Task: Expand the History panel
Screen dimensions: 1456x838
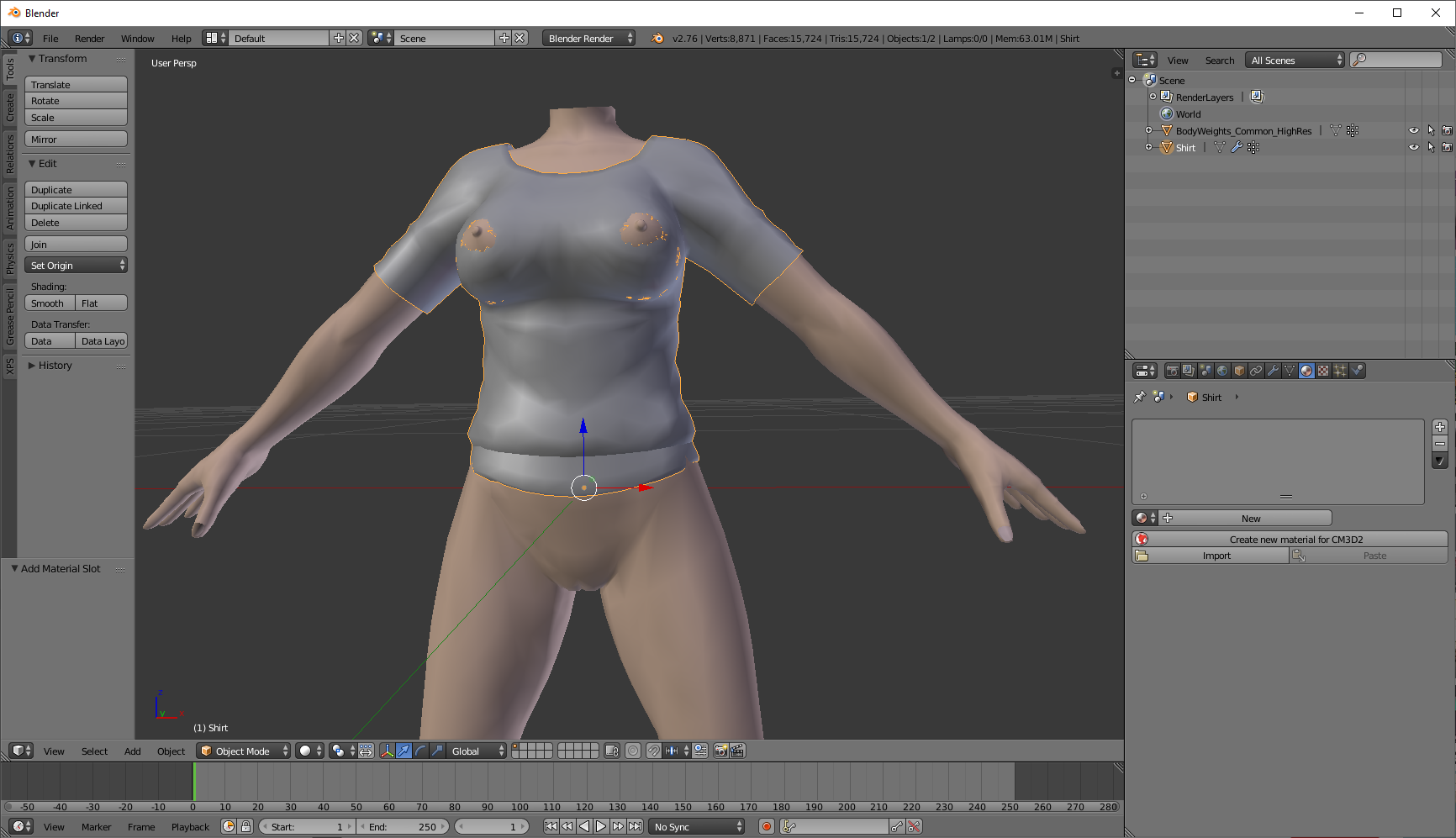Action: [55, 366]
